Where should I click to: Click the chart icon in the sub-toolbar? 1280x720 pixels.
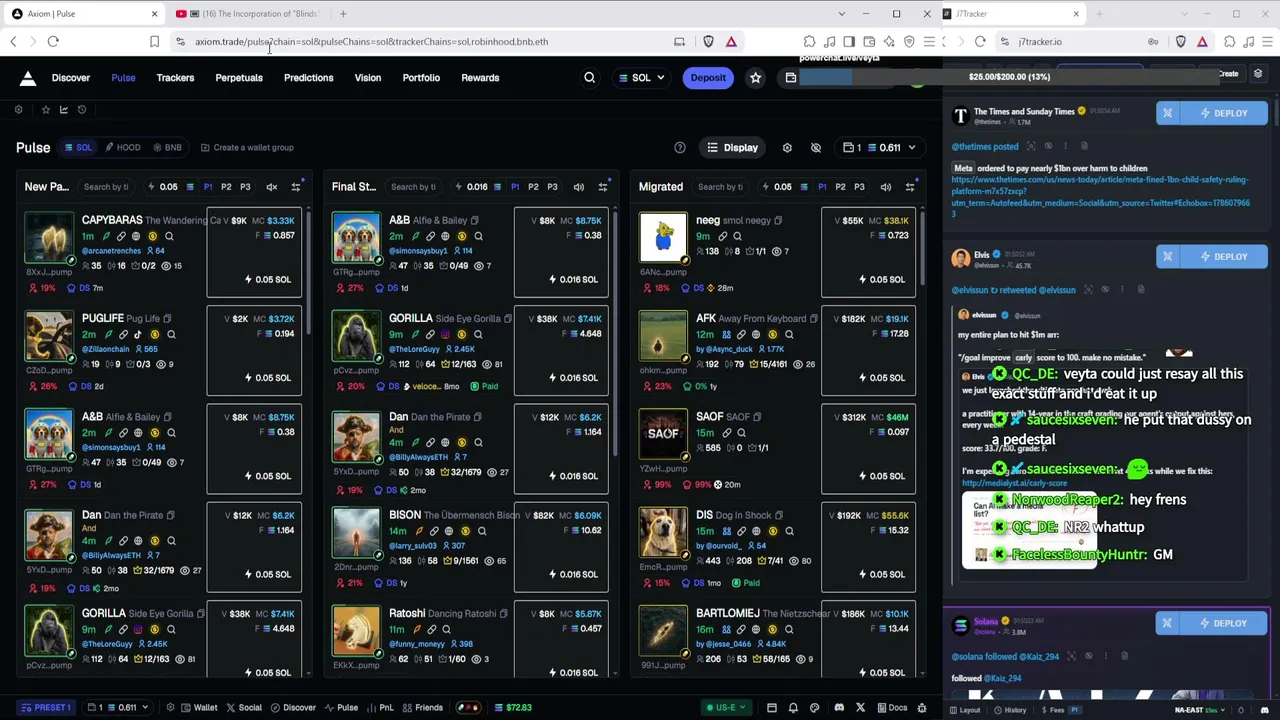63,110
